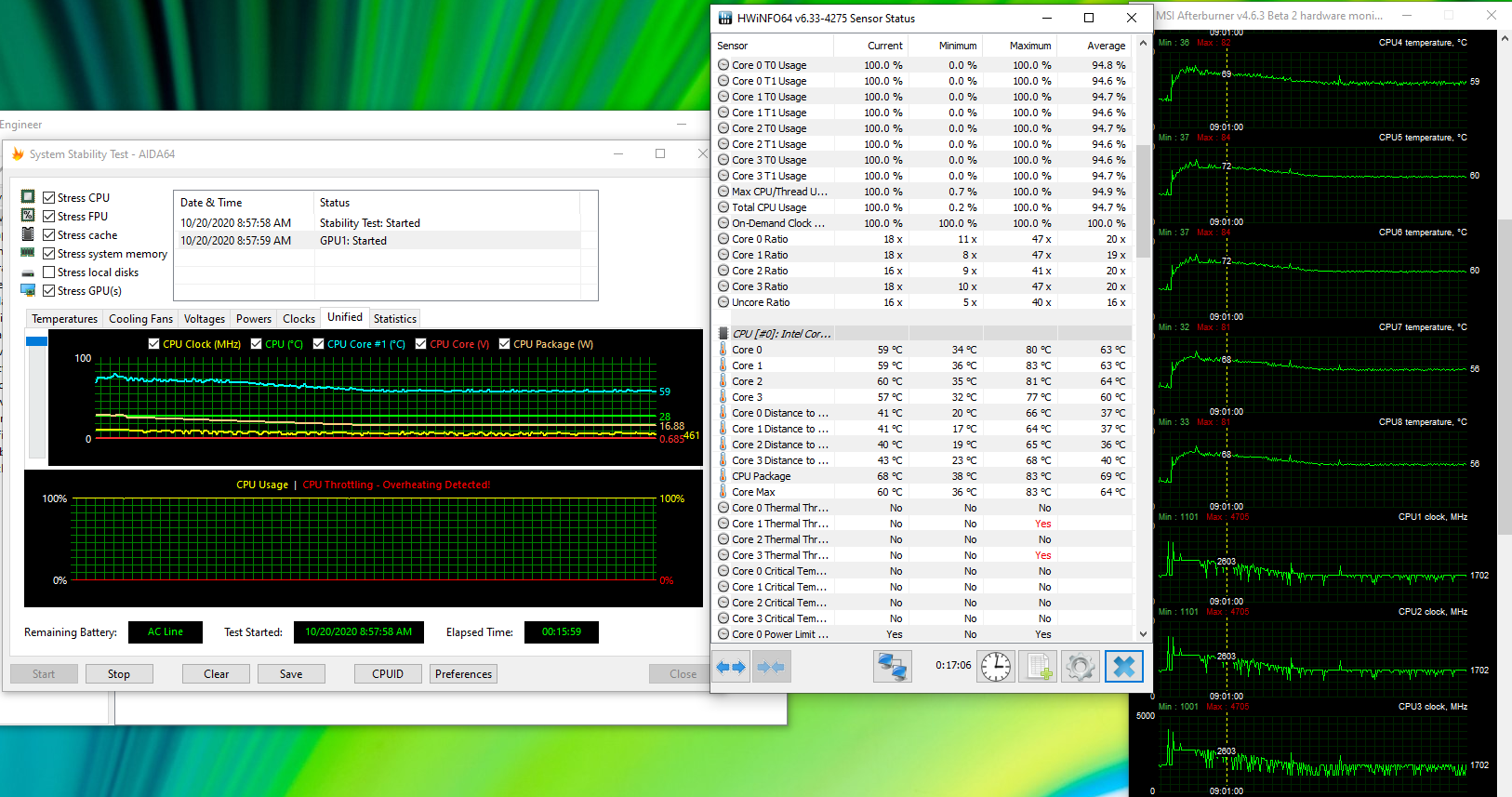Uncheck the Stress CPU checkbox
Image resolution: width=1512 pixels, height=797 pixels.
coord(49,197)
